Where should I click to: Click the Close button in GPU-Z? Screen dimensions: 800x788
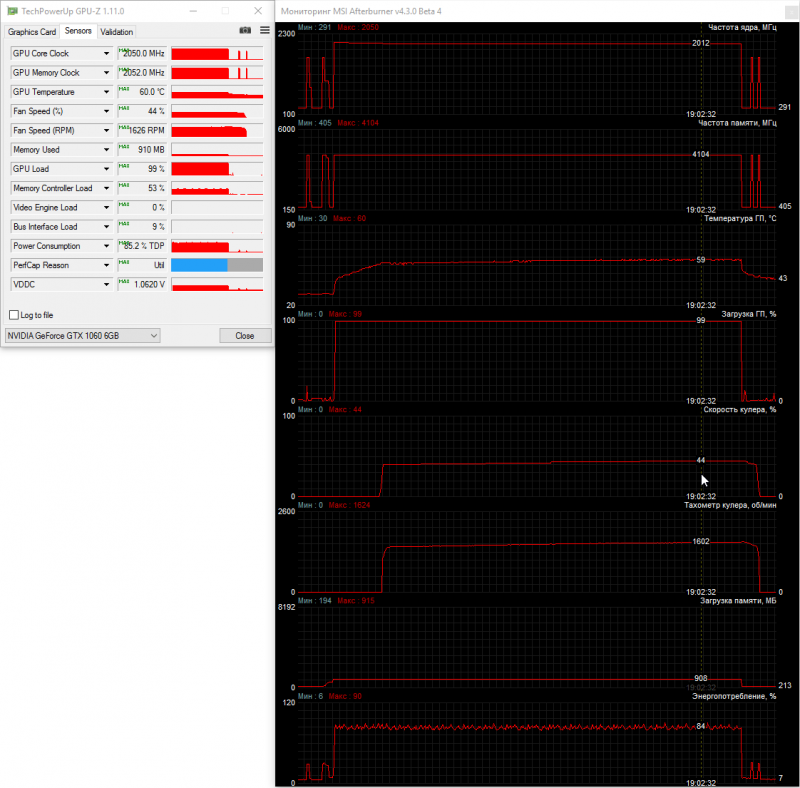pyautogui.click(x=245, y=336)
